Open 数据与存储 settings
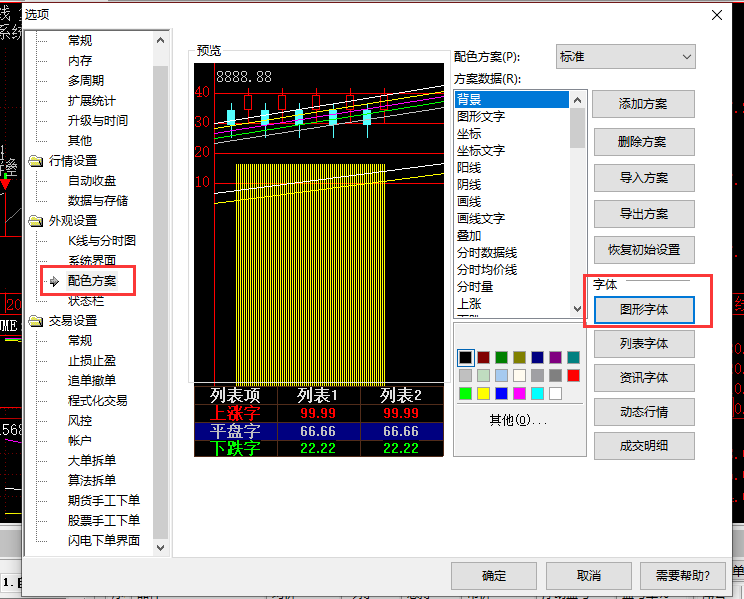Image resolution: width=744 pixels, height=599 pixels. 98,201
